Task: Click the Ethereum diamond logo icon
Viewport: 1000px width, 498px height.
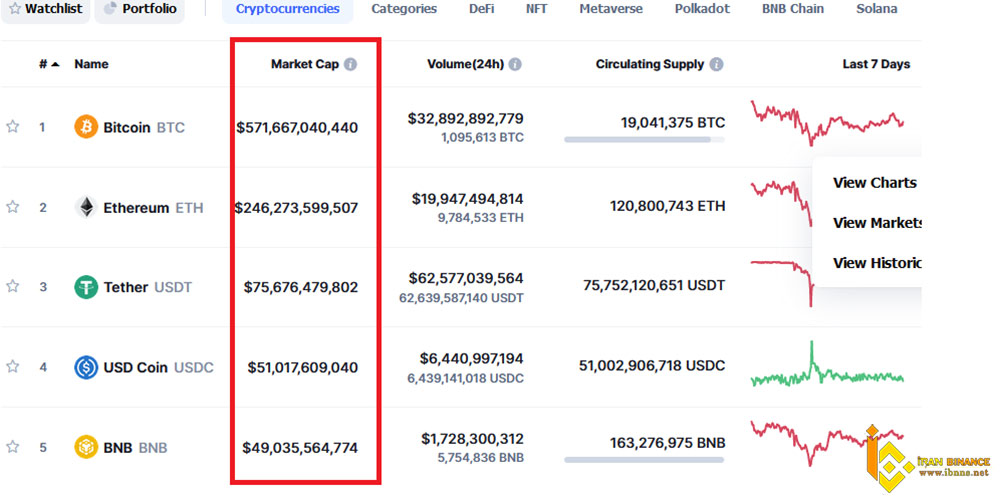Action: pyautogui.click(x=86, y=207)
